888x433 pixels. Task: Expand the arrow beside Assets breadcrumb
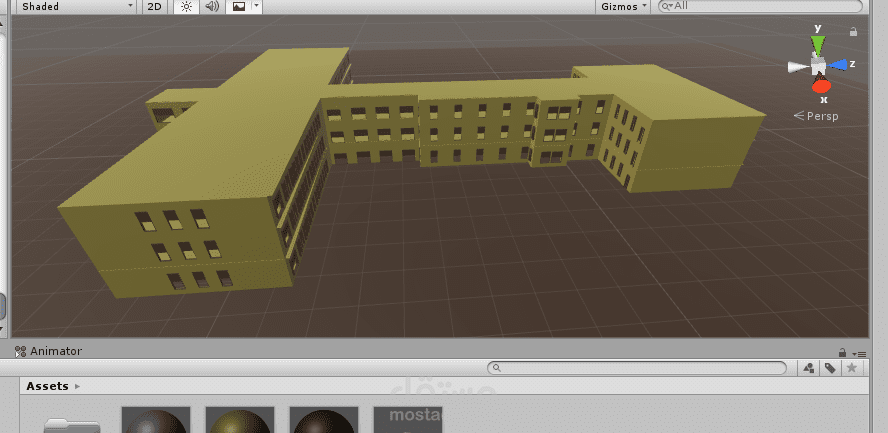pos(78,387)
